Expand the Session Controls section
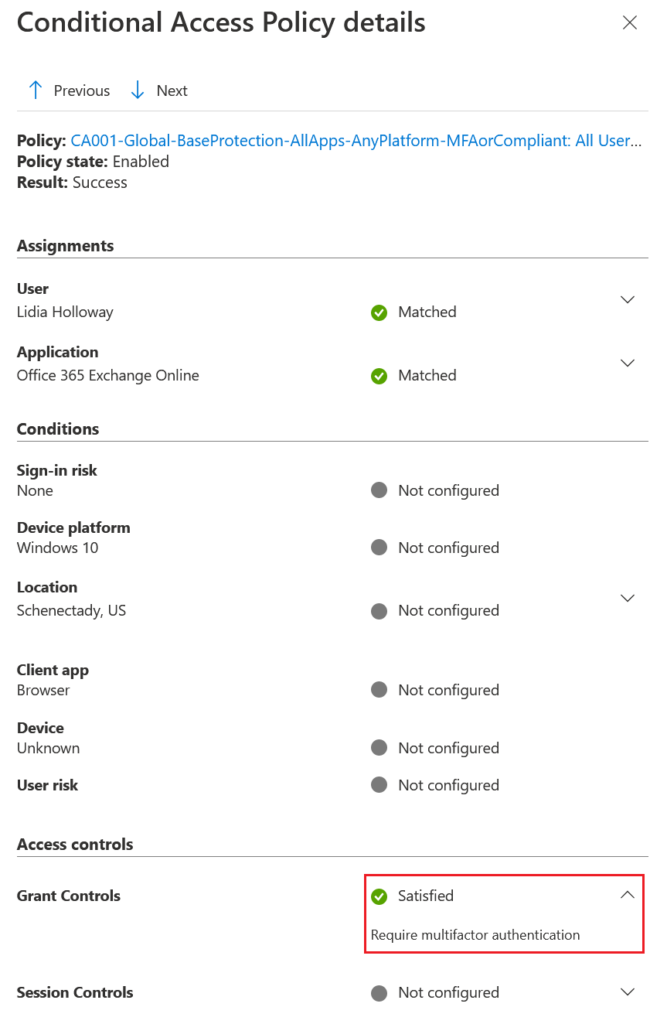Screen dimensions: 650x1024 (x=627, y=992)
